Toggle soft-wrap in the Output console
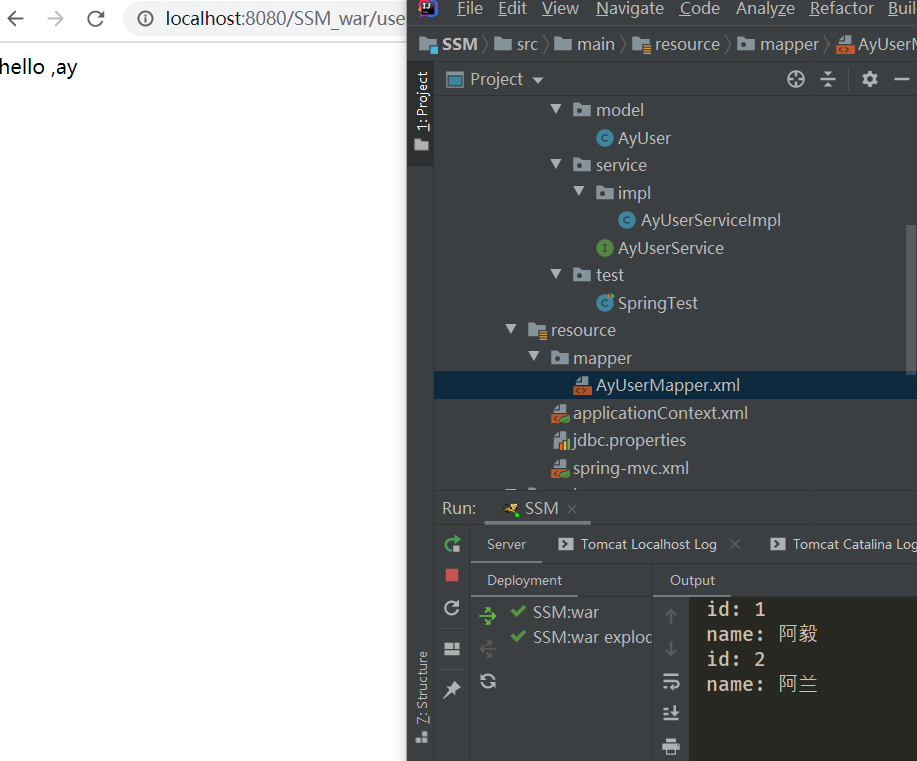Image resolution: width=917 pixels, height=761 pixels. 670,683
